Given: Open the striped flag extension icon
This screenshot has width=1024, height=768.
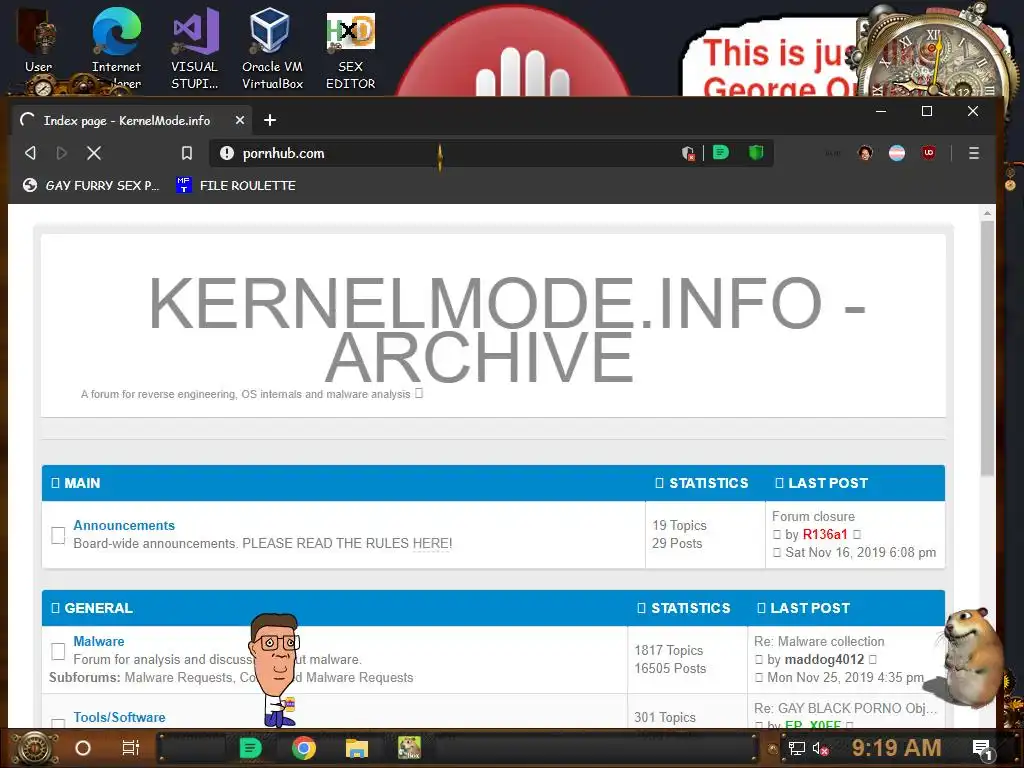Looking at the screenshot, I should tap(897, 153).
